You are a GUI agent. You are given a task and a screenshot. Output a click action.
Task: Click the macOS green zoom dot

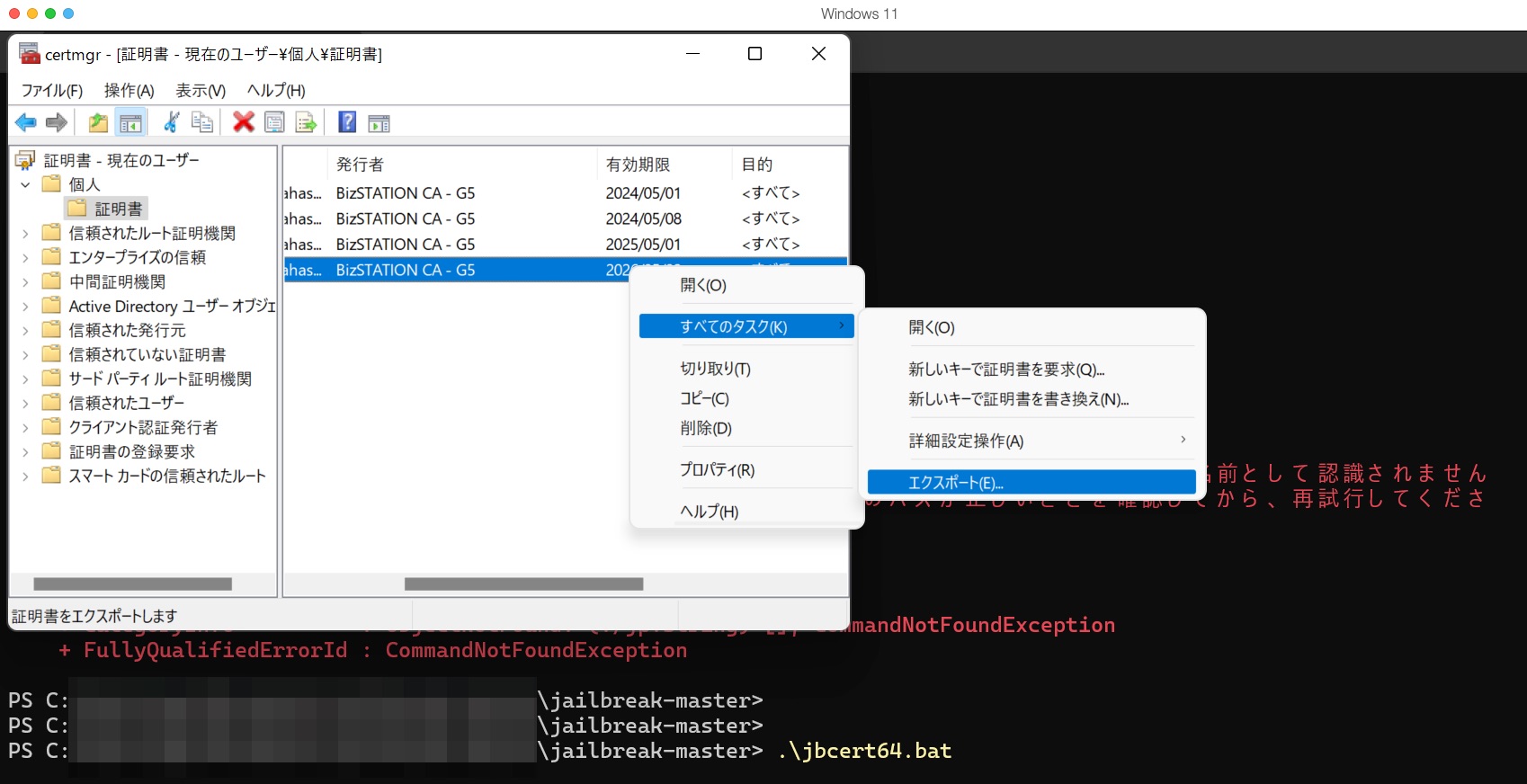50,13
